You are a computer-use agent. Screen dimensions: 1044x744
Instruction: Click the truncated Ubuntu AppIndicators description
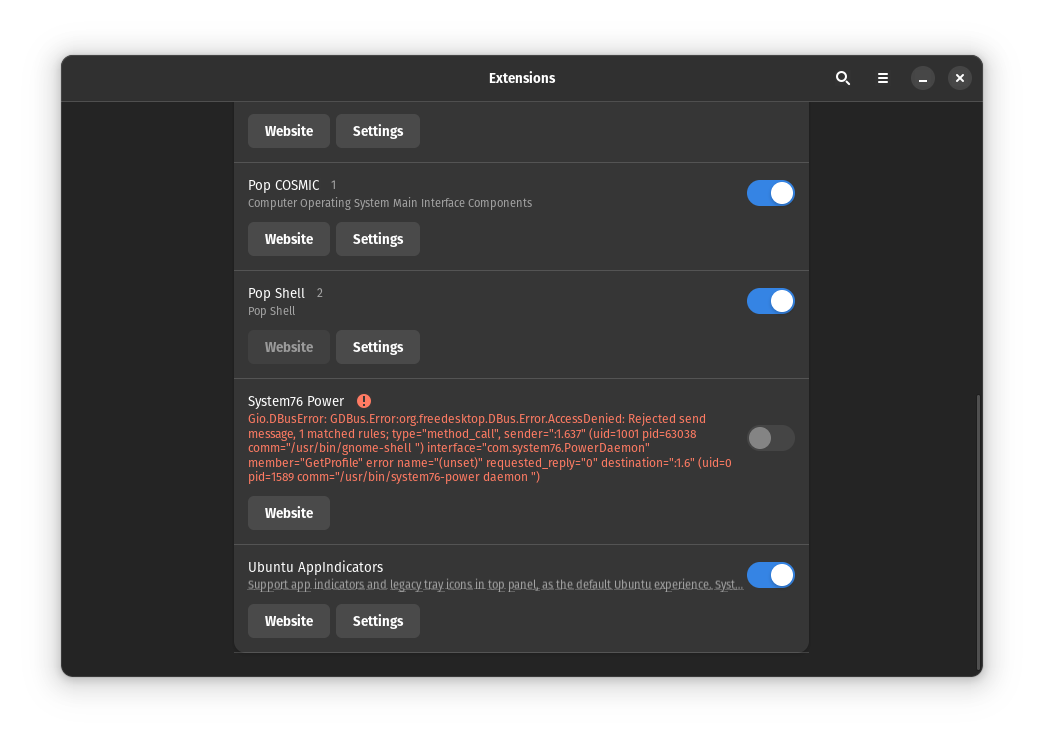coord(496,584)
